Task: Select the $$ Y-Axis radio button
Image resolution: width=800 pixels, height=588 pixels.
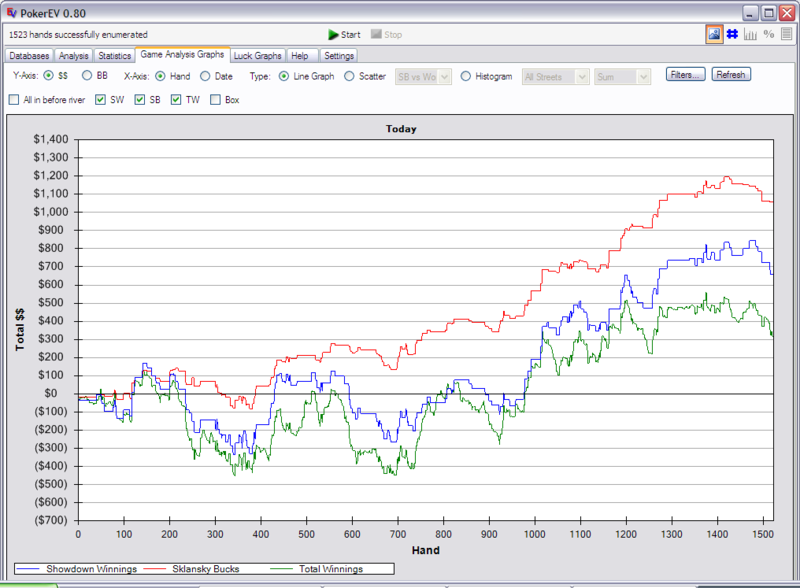Action: coord(48,76)
